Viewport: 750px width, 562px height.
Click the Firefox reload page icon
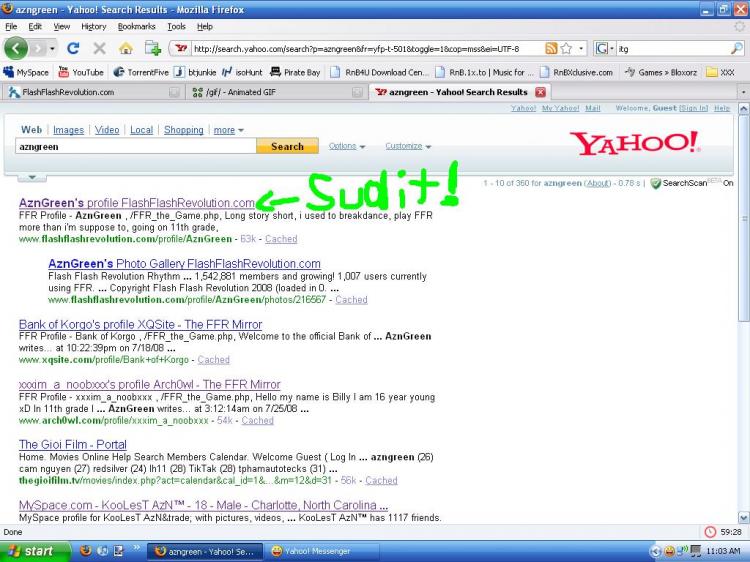(73, 48)
